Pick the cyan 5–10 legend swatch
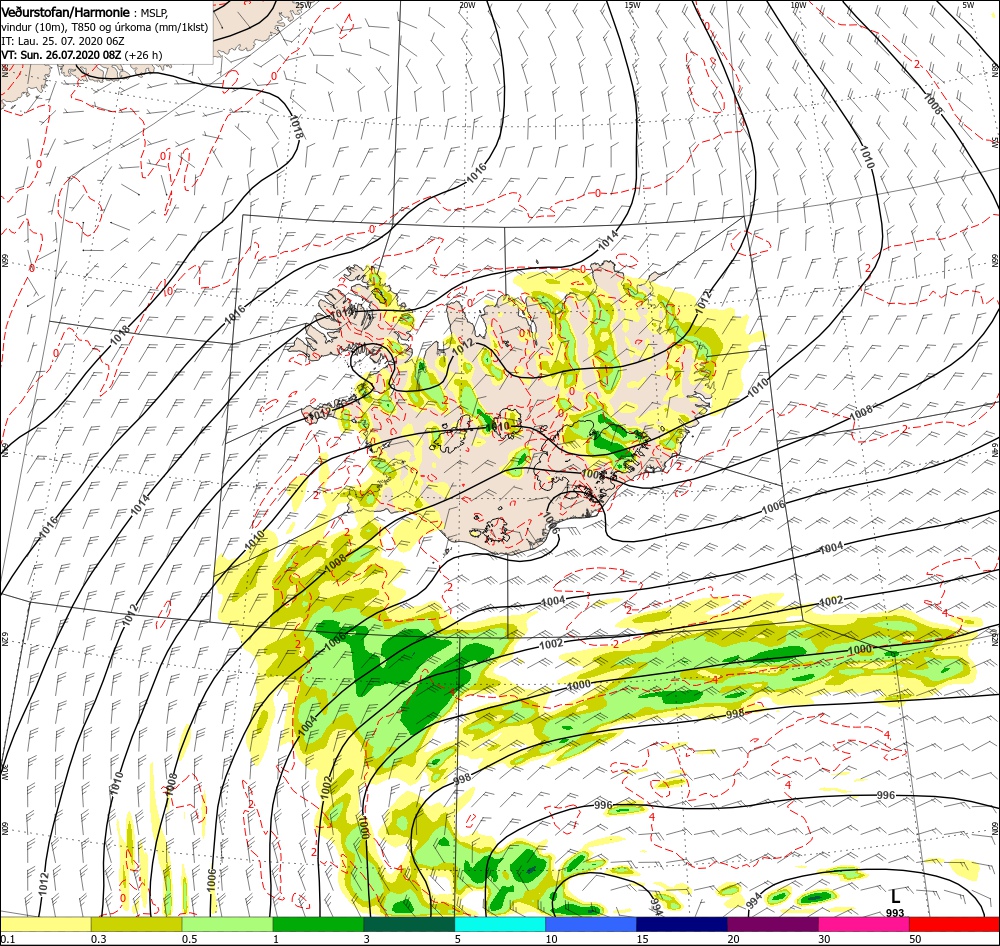Image resolution: width=1000 pixels, height=946 pixels. pyautogui.click(x=500, y=924)
